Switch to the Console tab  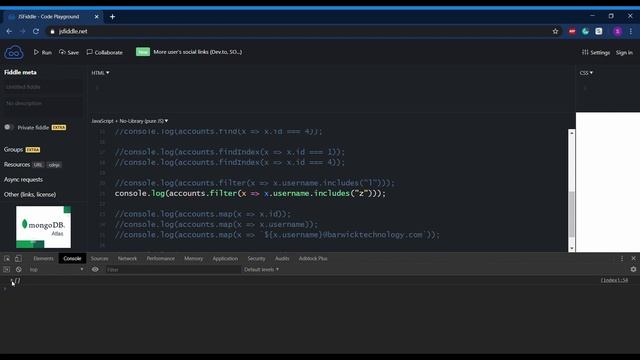72,258
